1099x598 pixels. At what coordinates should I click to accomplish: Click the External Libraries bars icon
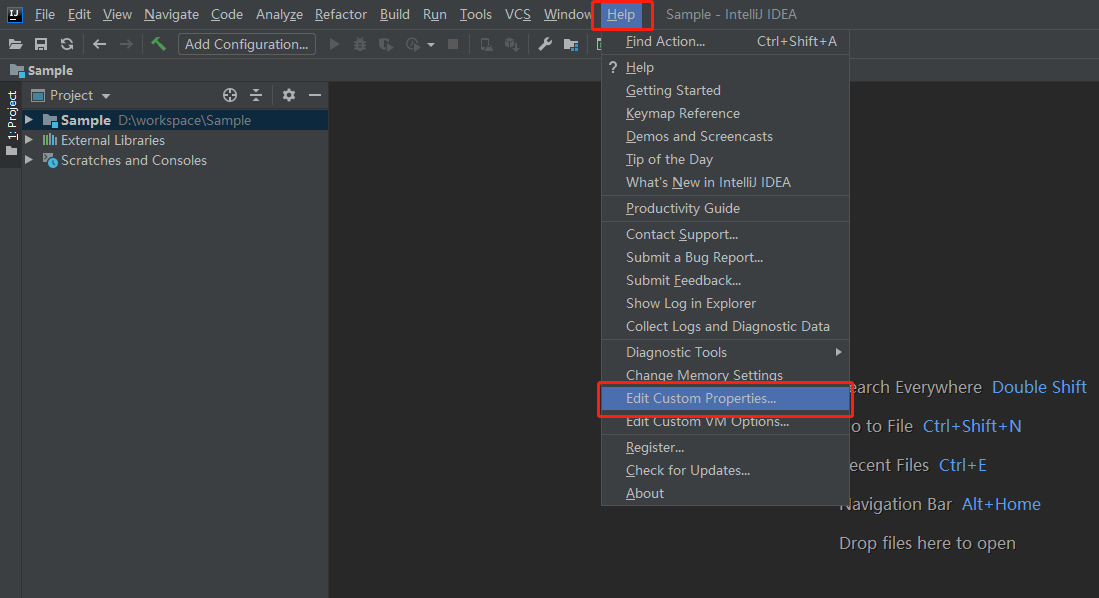pos(50,140)
